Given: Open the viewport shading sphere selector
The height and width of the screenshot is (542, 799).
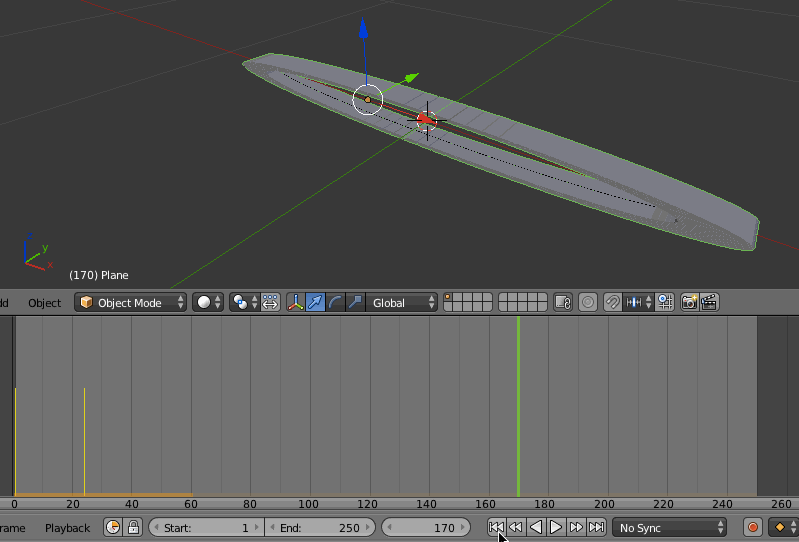Looking at the screenshot, I should click(x=208, y=303).
